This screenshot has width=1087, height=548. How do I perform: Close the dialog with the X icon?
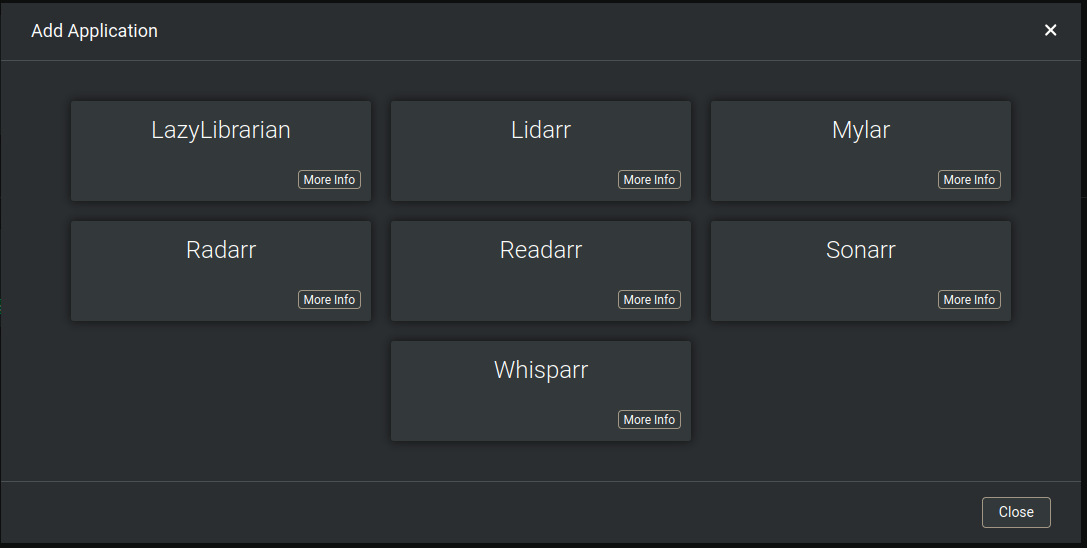tap(1050, 31)
